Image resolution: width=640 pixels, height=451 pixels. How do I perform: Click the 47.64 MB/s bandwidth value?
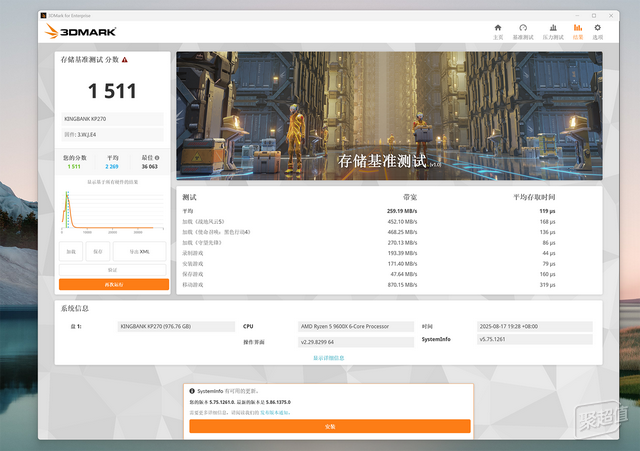(404, 274)
